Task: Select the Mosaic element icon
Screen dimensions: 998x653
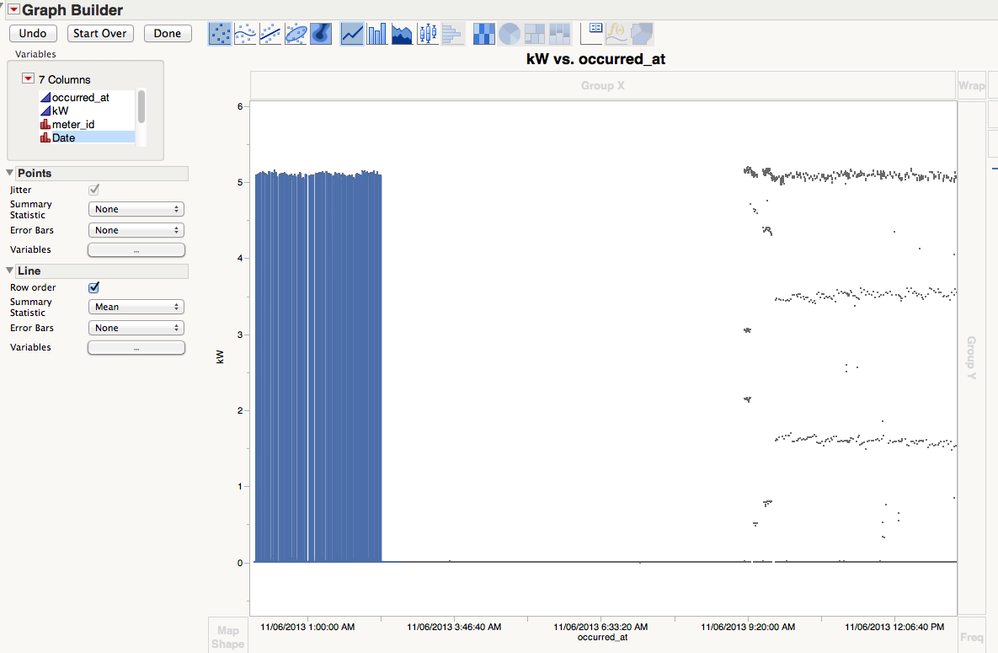Action: tap(559, 34)
